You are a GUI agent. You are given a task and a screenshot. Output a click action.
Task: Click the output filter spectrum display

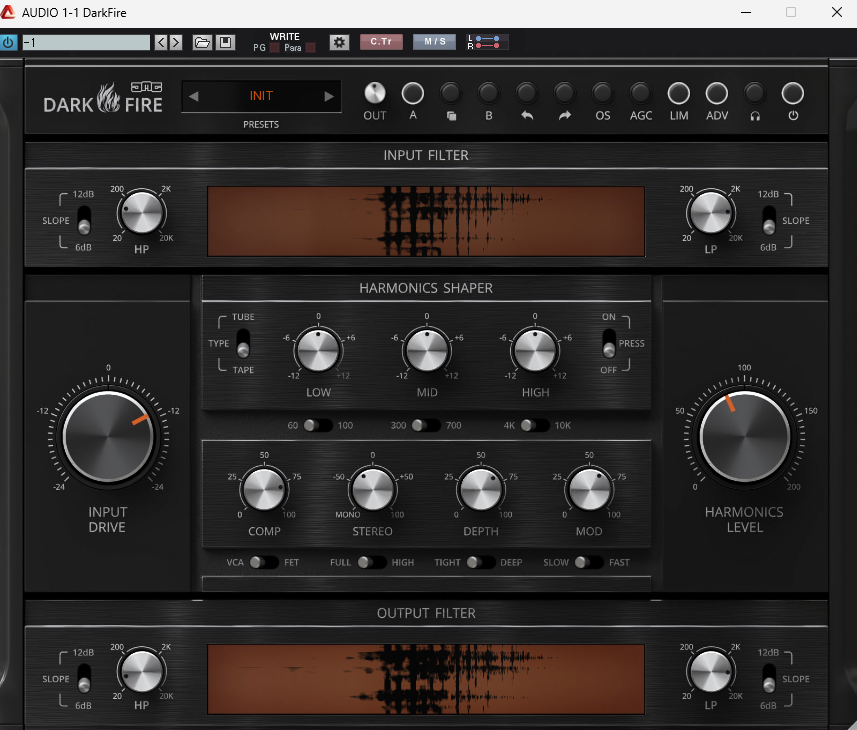pos(426,679)
